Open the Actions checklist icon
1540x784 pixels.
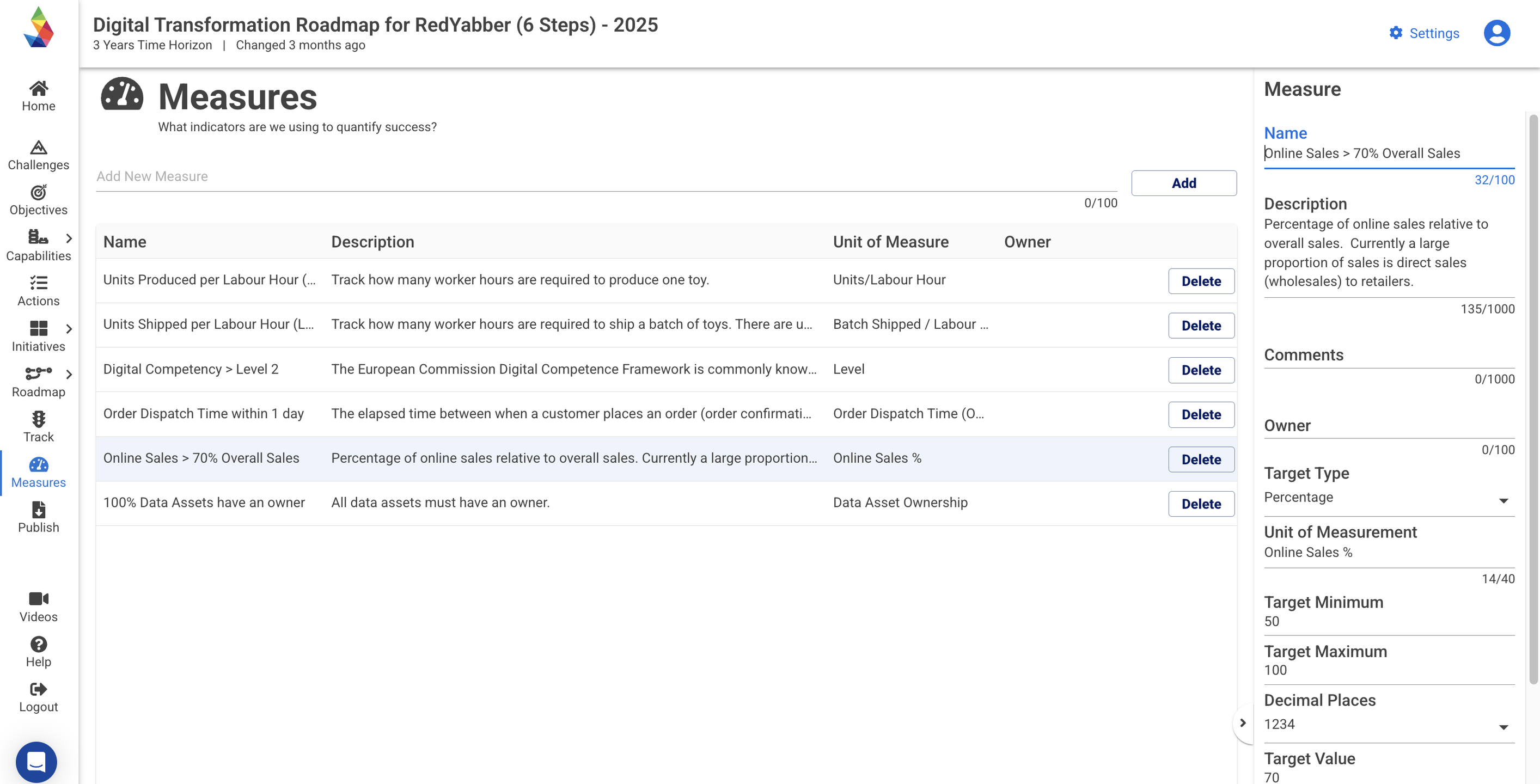click(38, 283)
